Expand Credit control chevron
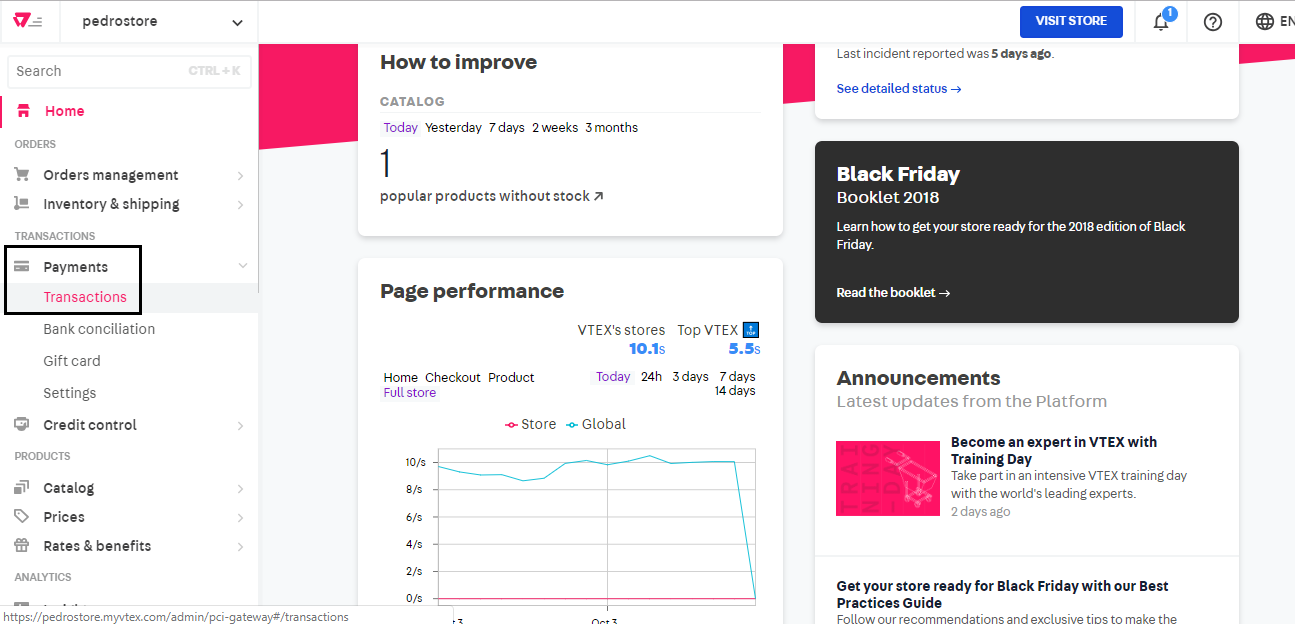The height and width of the screenshot is (624, 1295). [x=240, y=426]
